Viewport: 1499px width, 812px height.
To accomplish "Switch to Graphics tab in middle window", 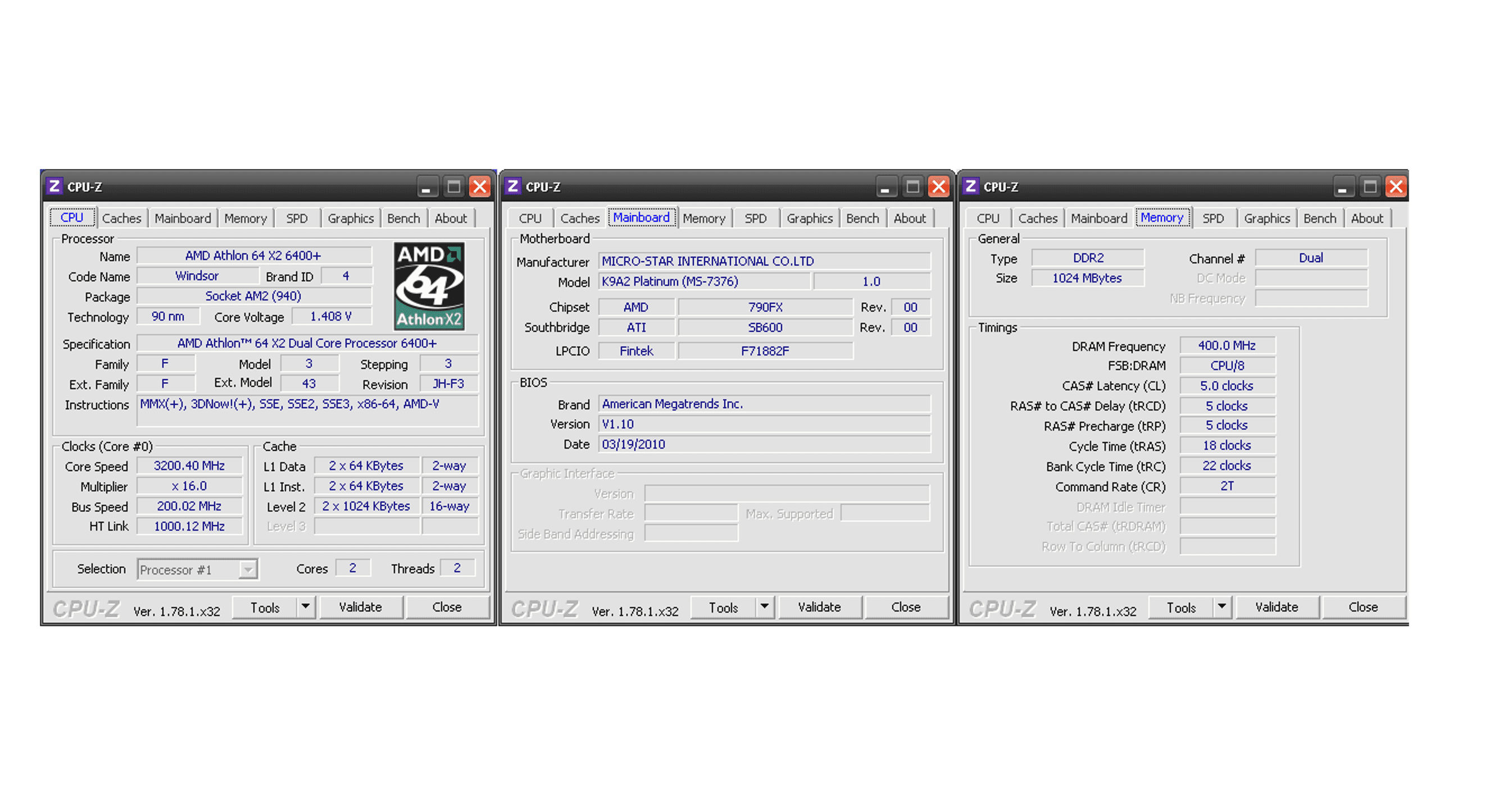I will (x=810, y=218).
